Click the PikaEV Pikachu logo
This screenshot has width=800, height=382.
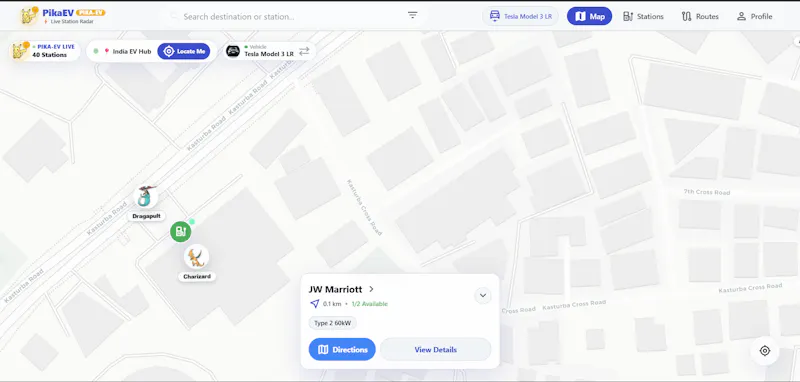pos(29,16)
